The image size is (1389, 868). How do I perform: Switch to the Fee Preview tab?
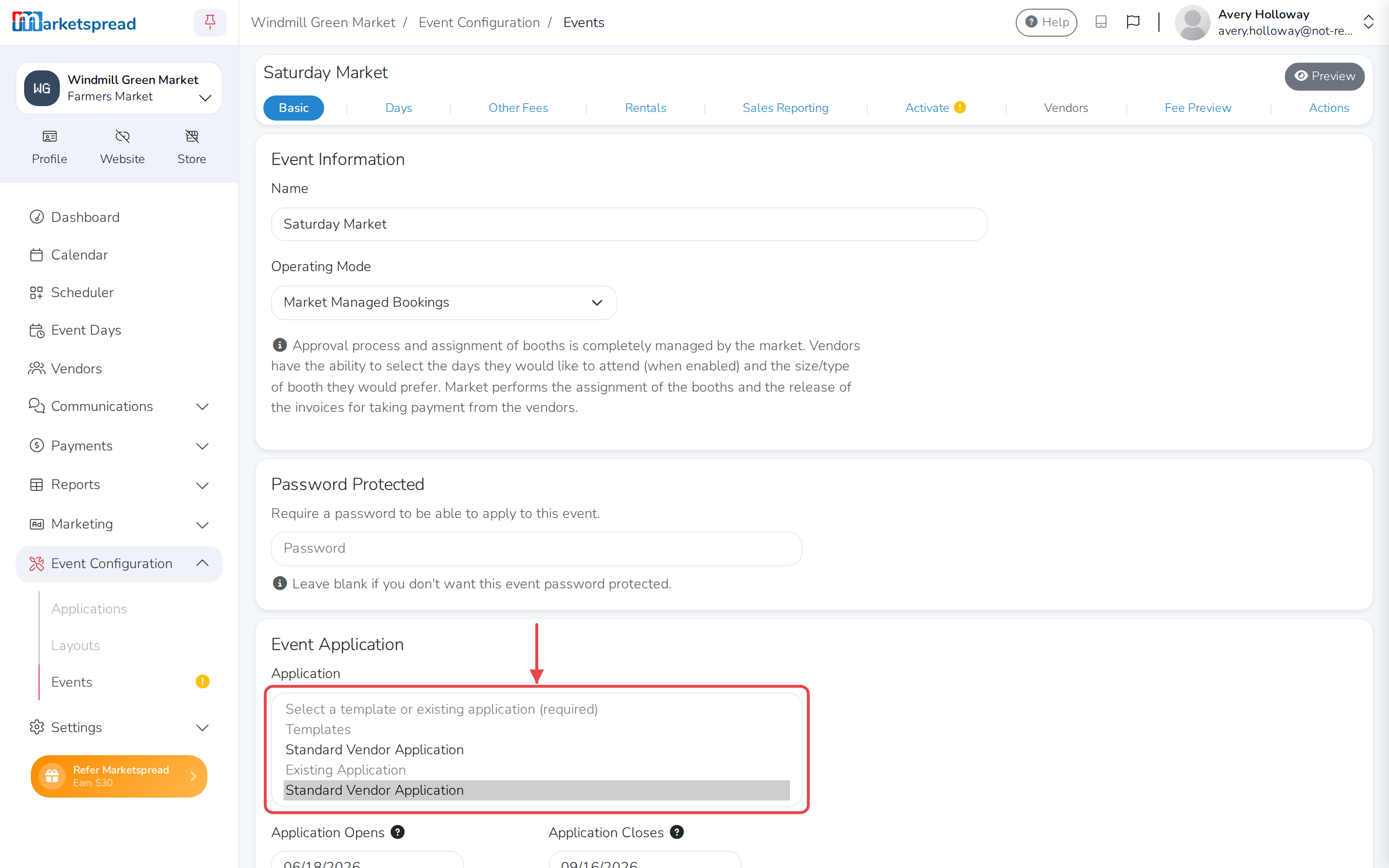(1198, 108)
